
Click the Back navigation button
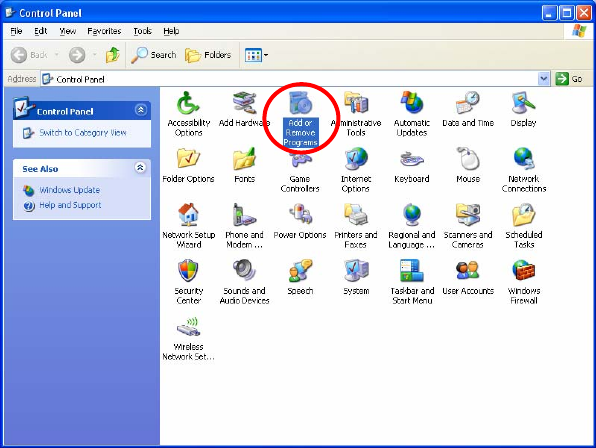pyautogui.click(x=29, y=55)
